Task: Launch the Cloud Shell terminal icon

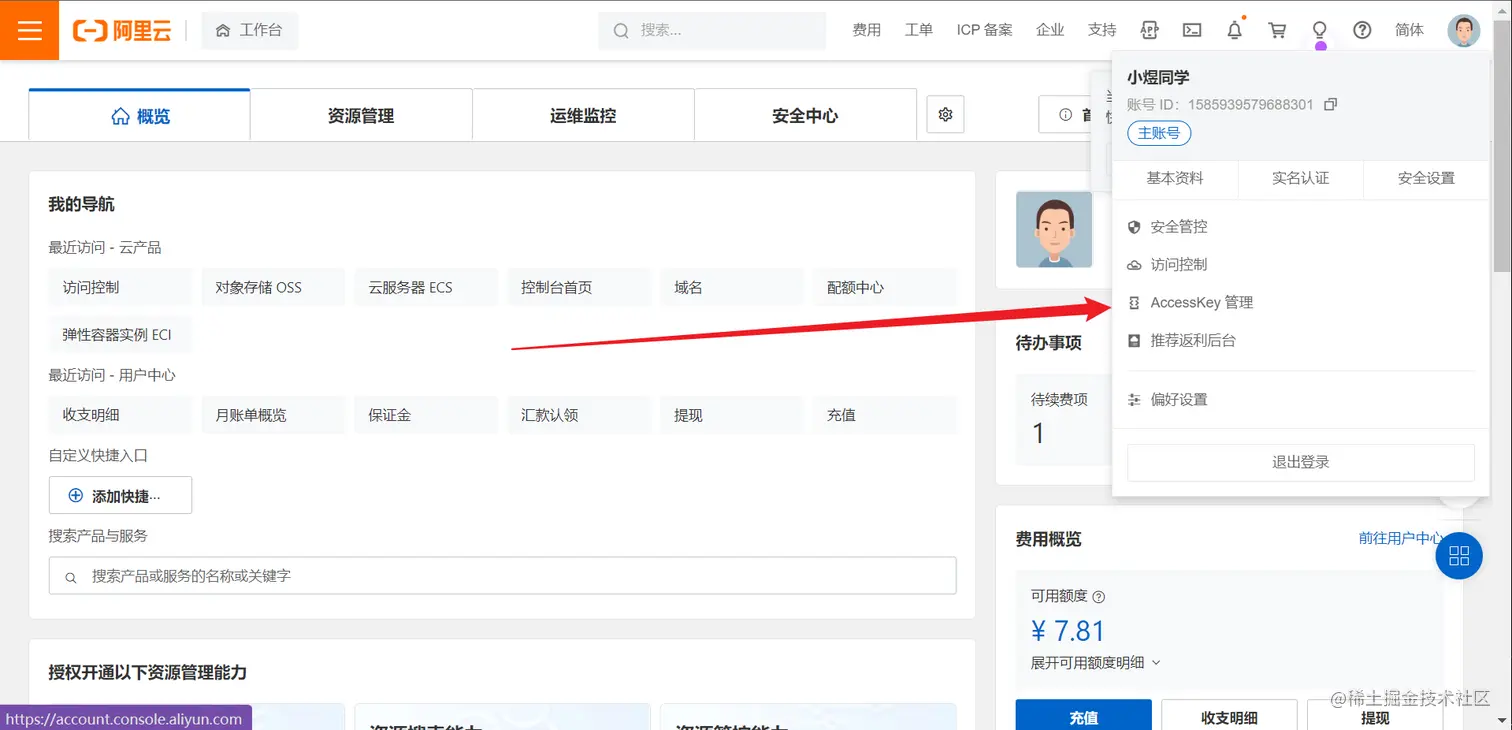Action: pos(1192,30)
